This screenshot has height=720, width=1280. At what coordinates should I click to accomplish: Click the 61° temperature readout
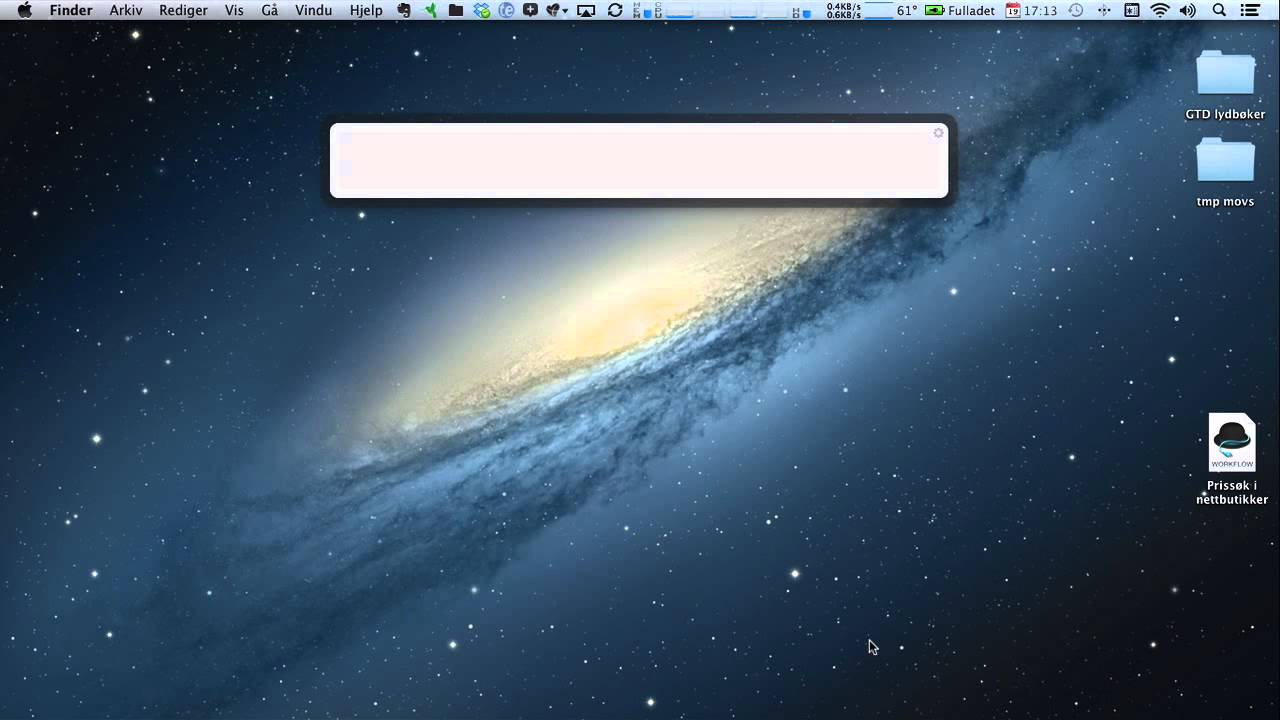point(907,10)
